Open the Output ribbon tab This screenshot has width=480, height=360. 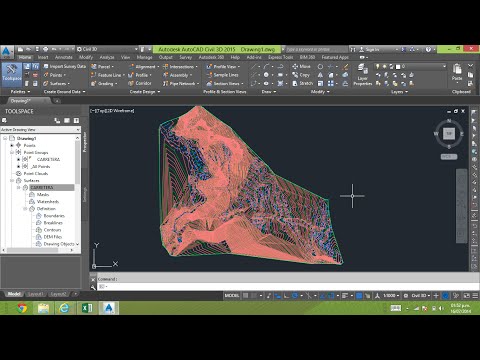click(165, 57)
